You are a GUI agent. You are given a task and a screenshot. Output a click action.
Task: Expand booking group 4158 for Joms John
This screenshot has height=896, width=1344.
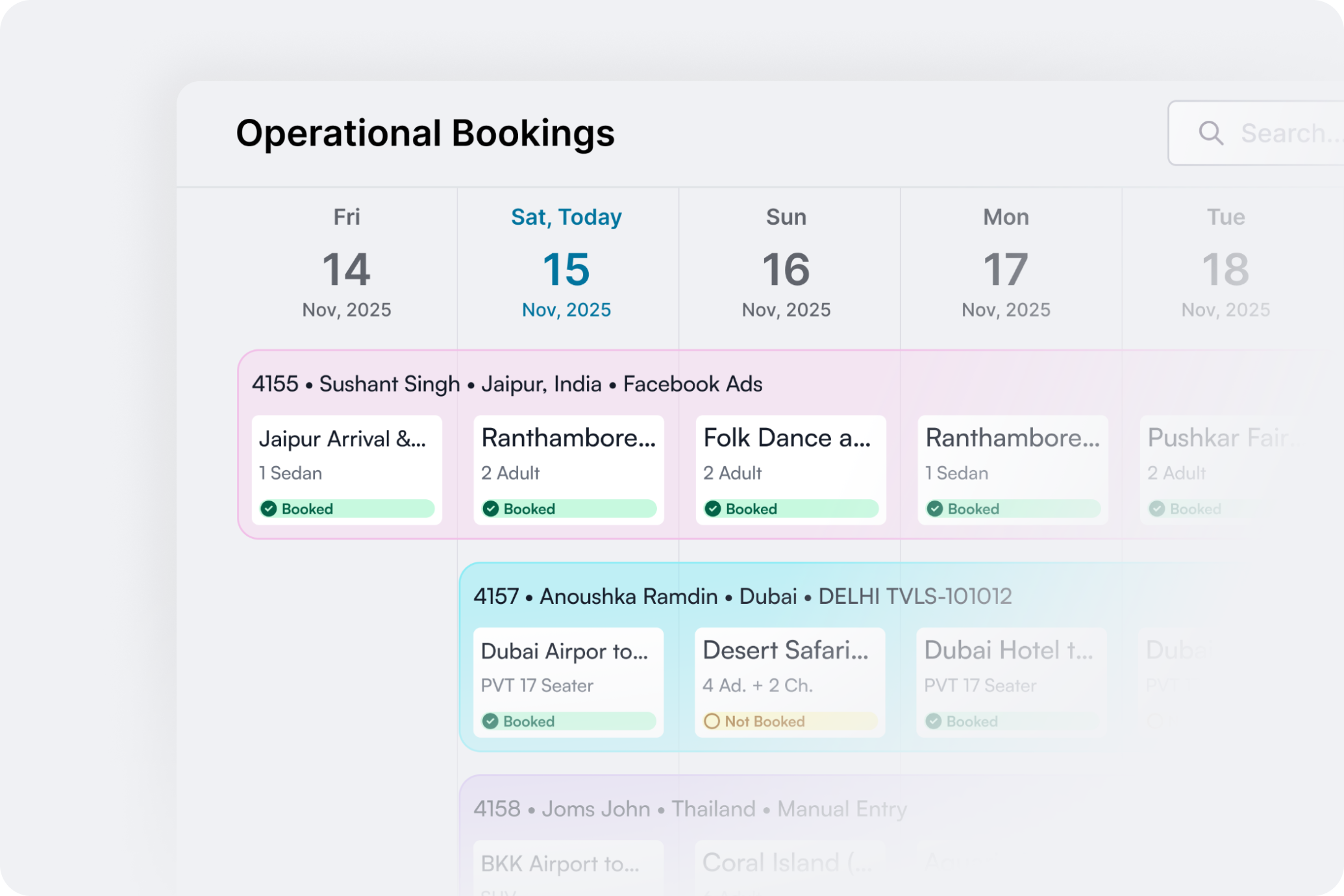[x=690, y=809]
